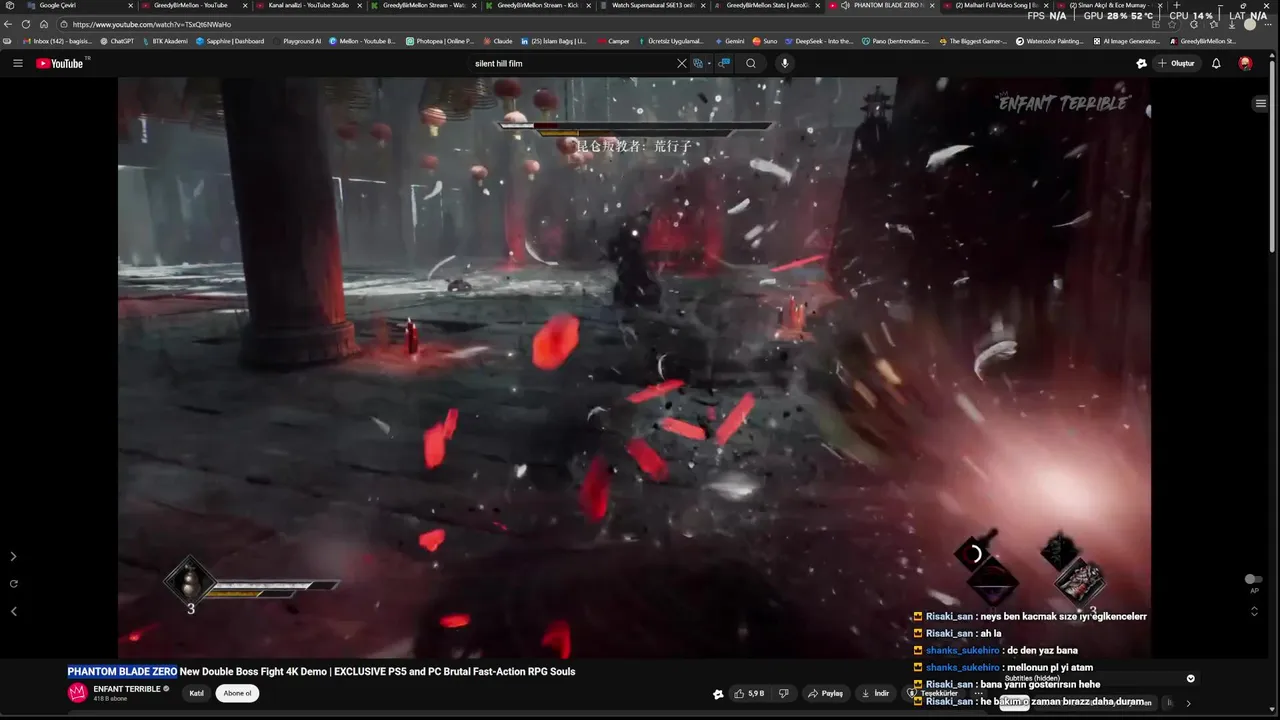Click the up/down collapse arrows on right sidebar
This screenshot has width=1280, height=720.
[1254, 610]
